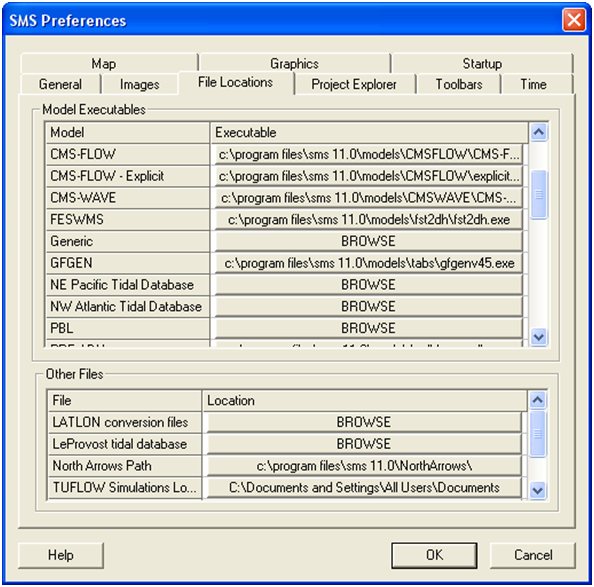This screenshot has height=587, width=594.
Task: Click the North Arrows Path location button
Action: 364,466
